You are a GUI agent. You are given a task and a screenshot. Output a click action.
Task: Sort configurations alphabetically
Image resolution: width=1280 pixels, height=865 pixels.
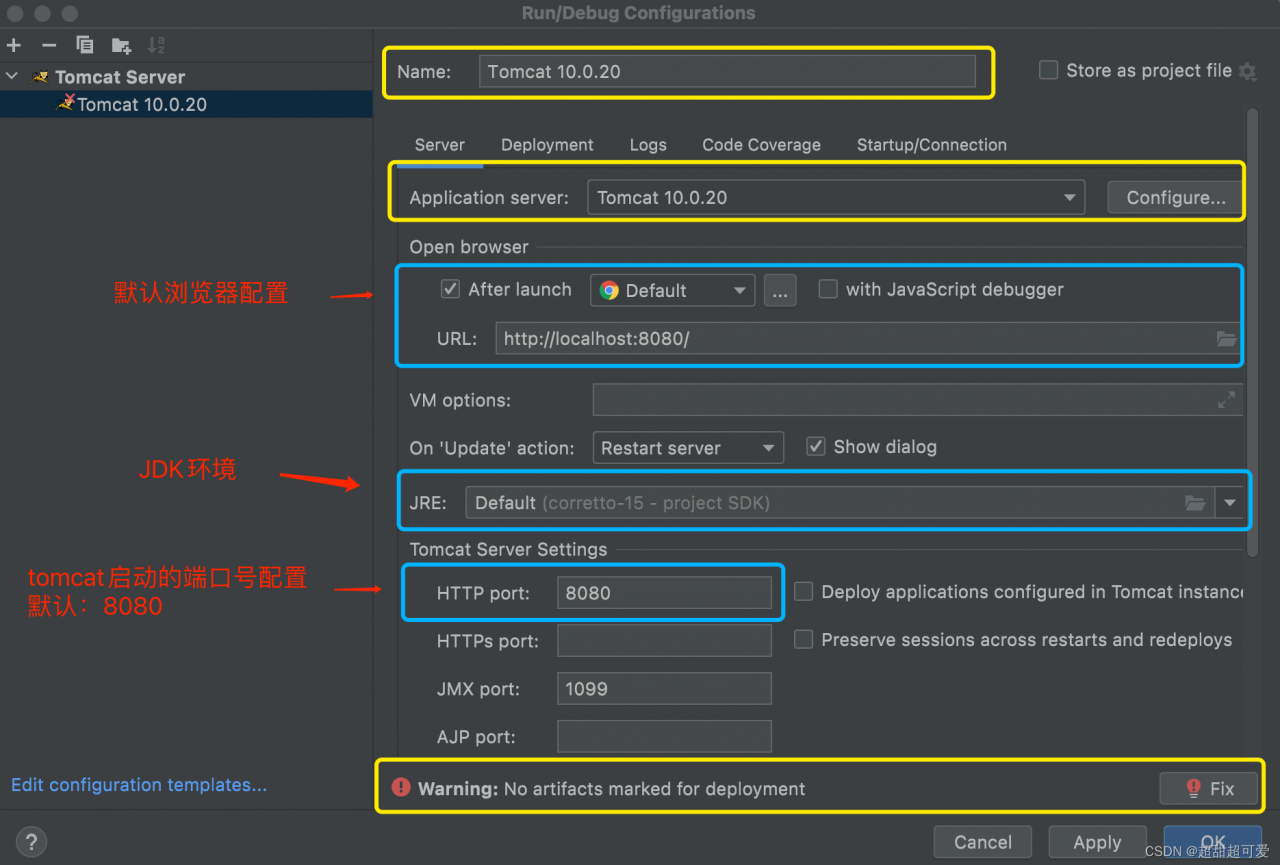point(156,45)
